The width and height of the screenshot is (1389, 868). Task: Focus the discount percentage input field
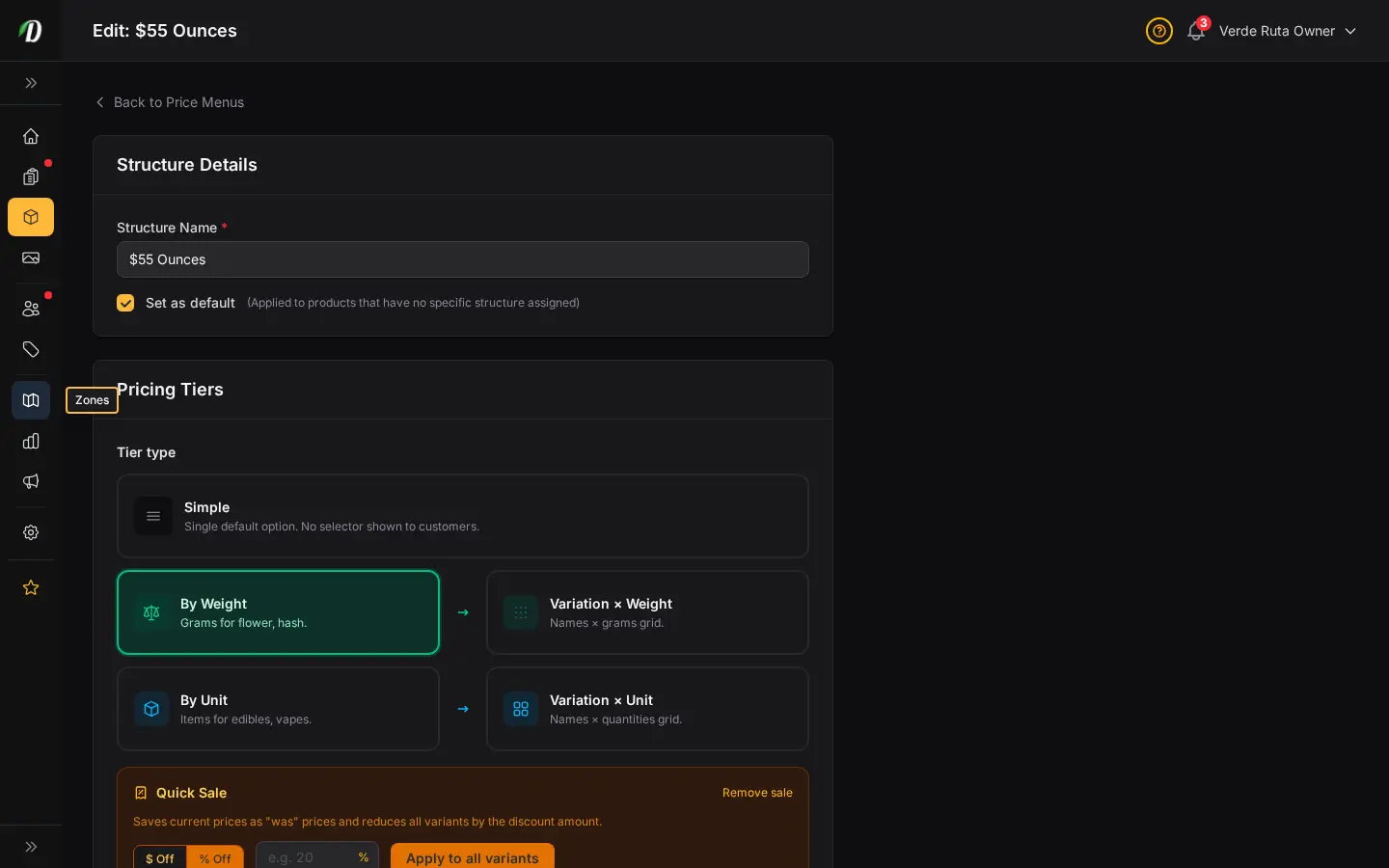[x=317, y=857]
